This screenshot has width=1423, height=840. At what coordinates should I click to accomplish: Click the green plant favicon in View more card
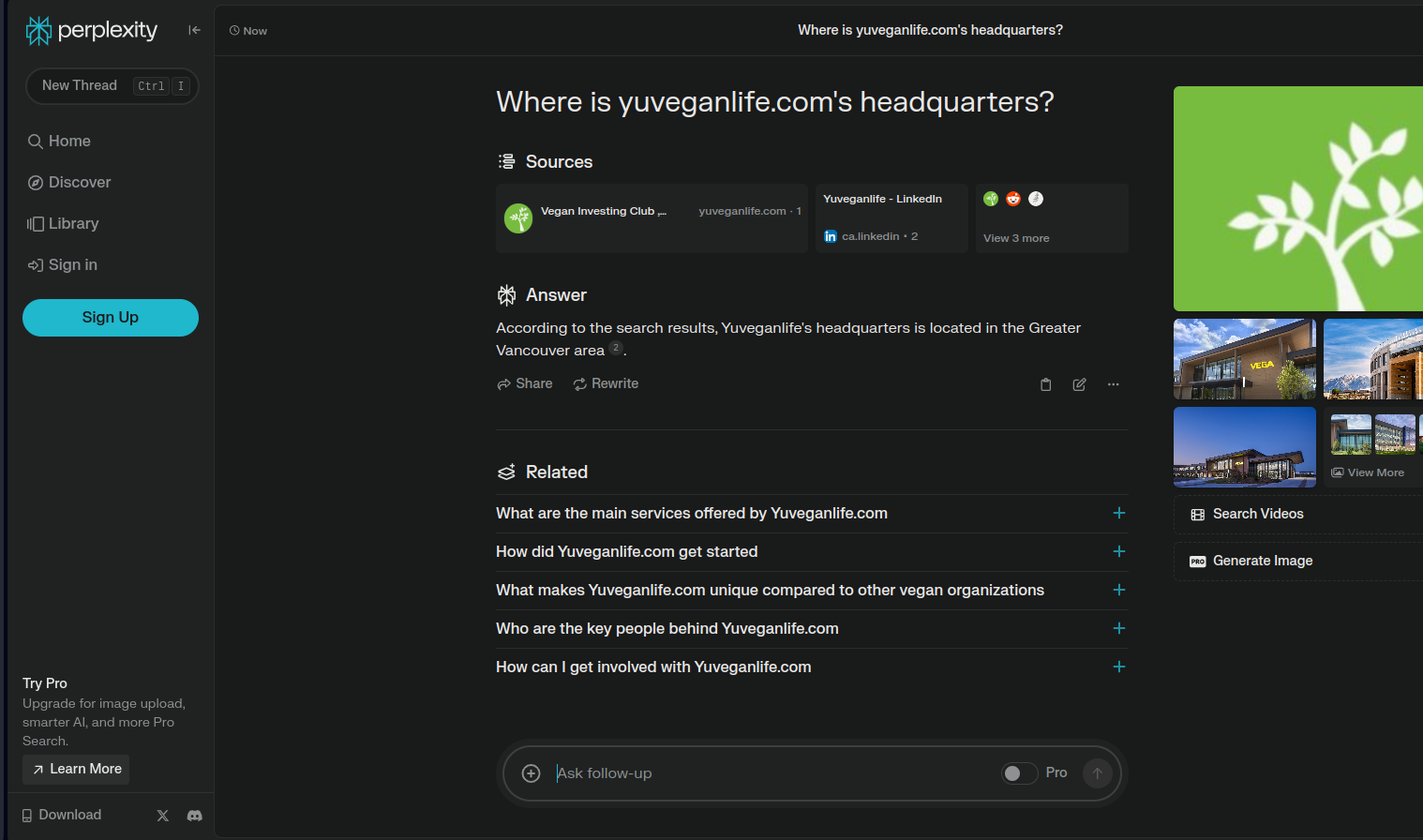(991, 199)
